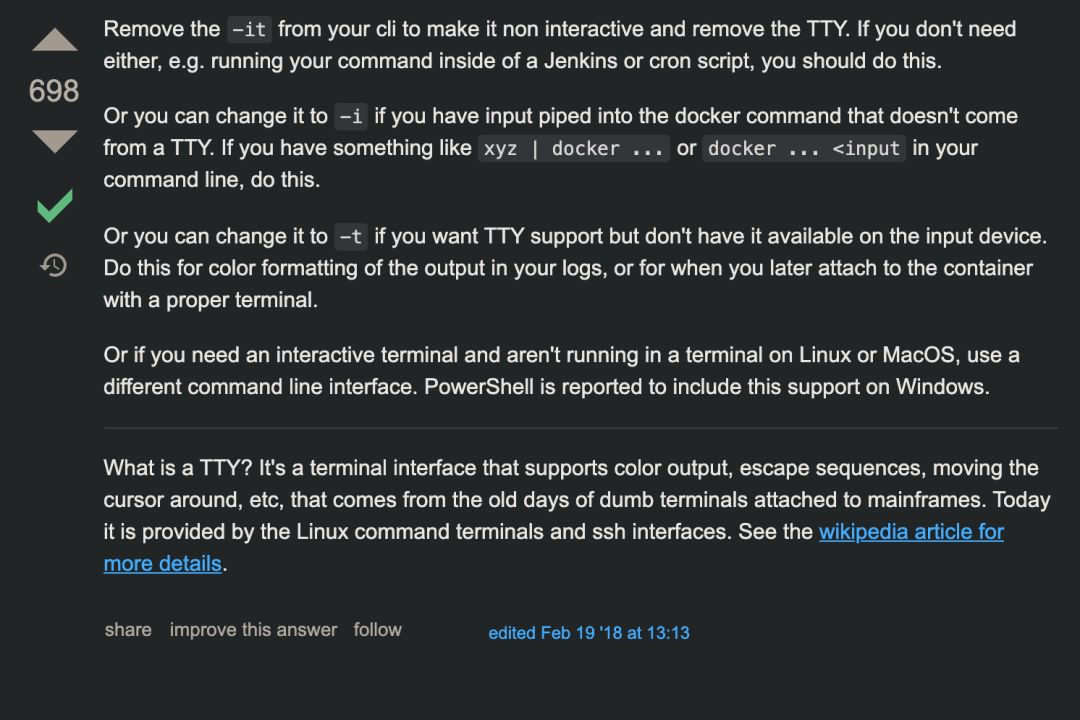Click improve this answer
Viewport: 1080px width, 720px height.
tap(253, 630)
